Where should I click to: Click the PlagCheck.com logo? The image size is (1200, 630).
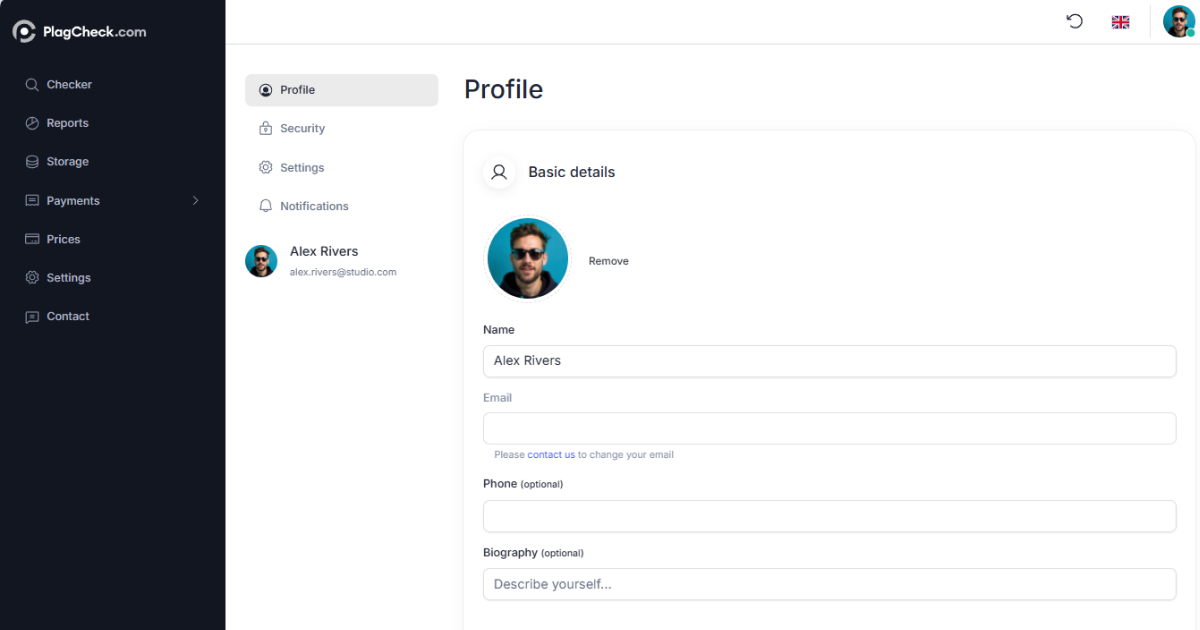79,31
